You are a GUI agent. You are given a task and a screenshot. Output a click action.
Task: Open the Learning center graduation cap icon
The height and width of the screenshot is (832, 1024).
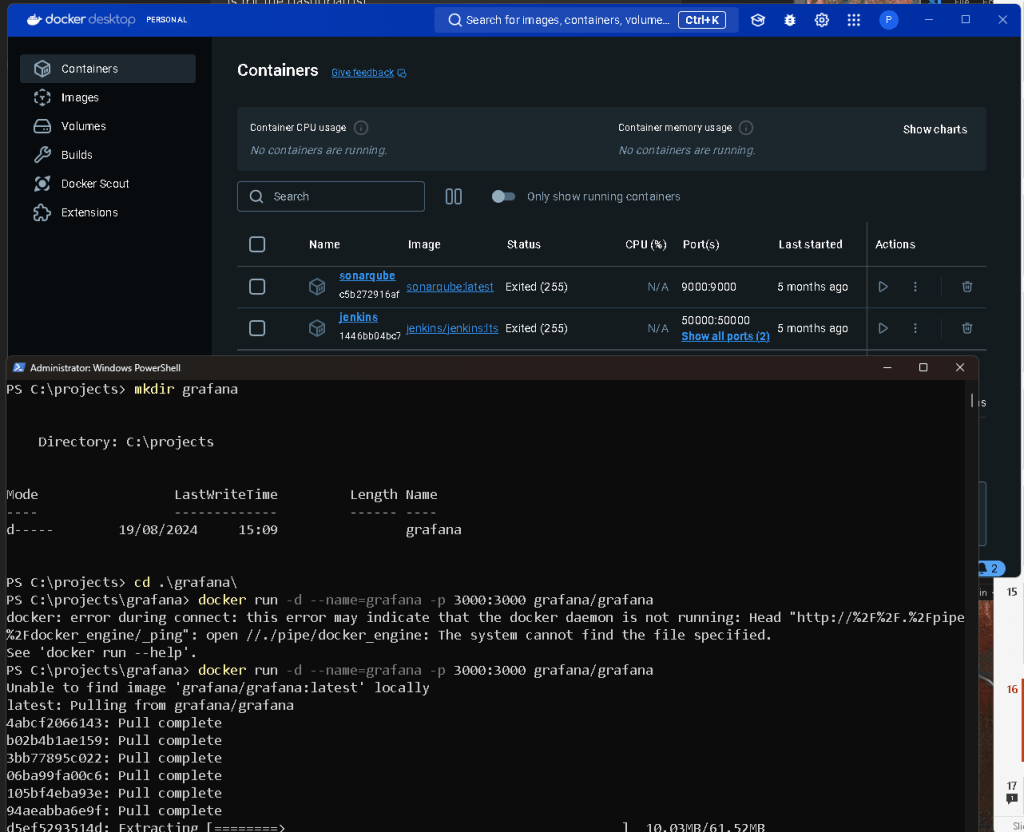pos(758,20)
